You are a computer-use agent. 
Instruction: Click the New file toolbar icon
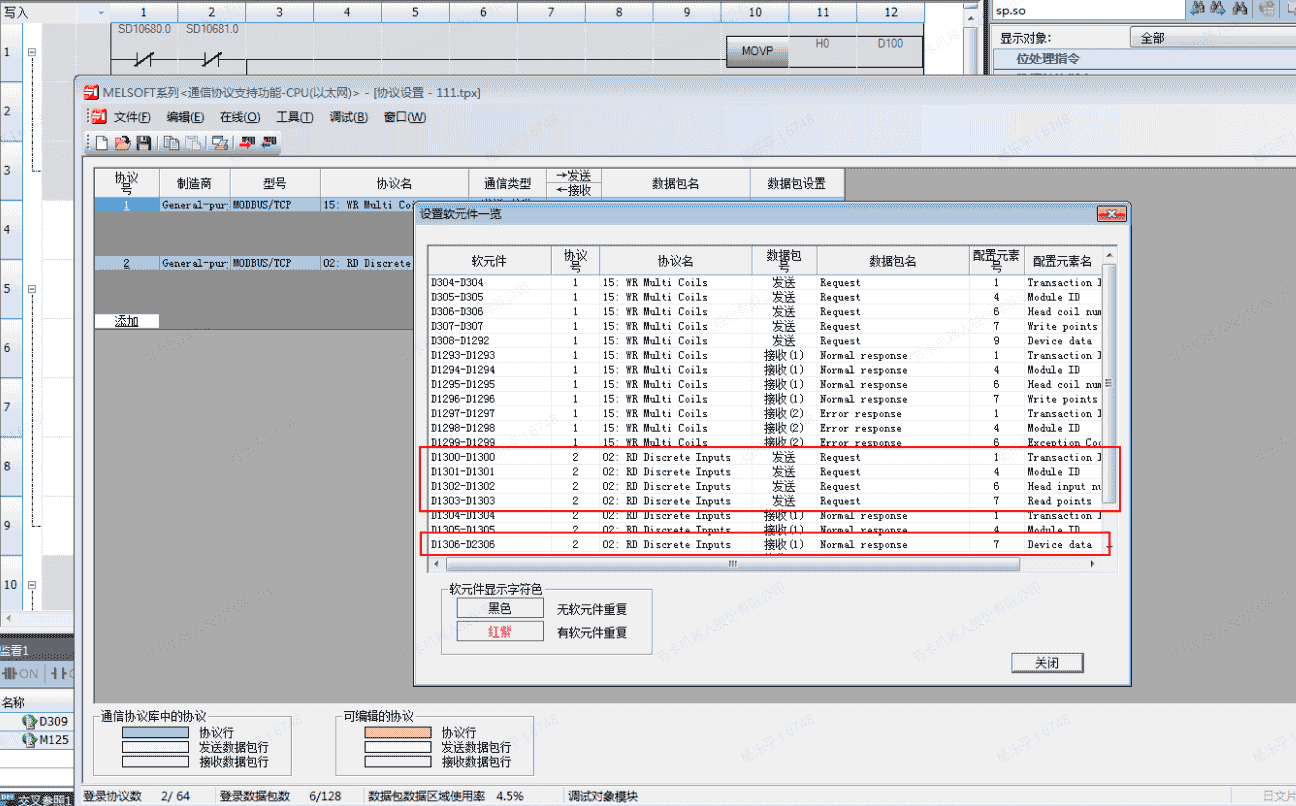[x=102, y=143]
